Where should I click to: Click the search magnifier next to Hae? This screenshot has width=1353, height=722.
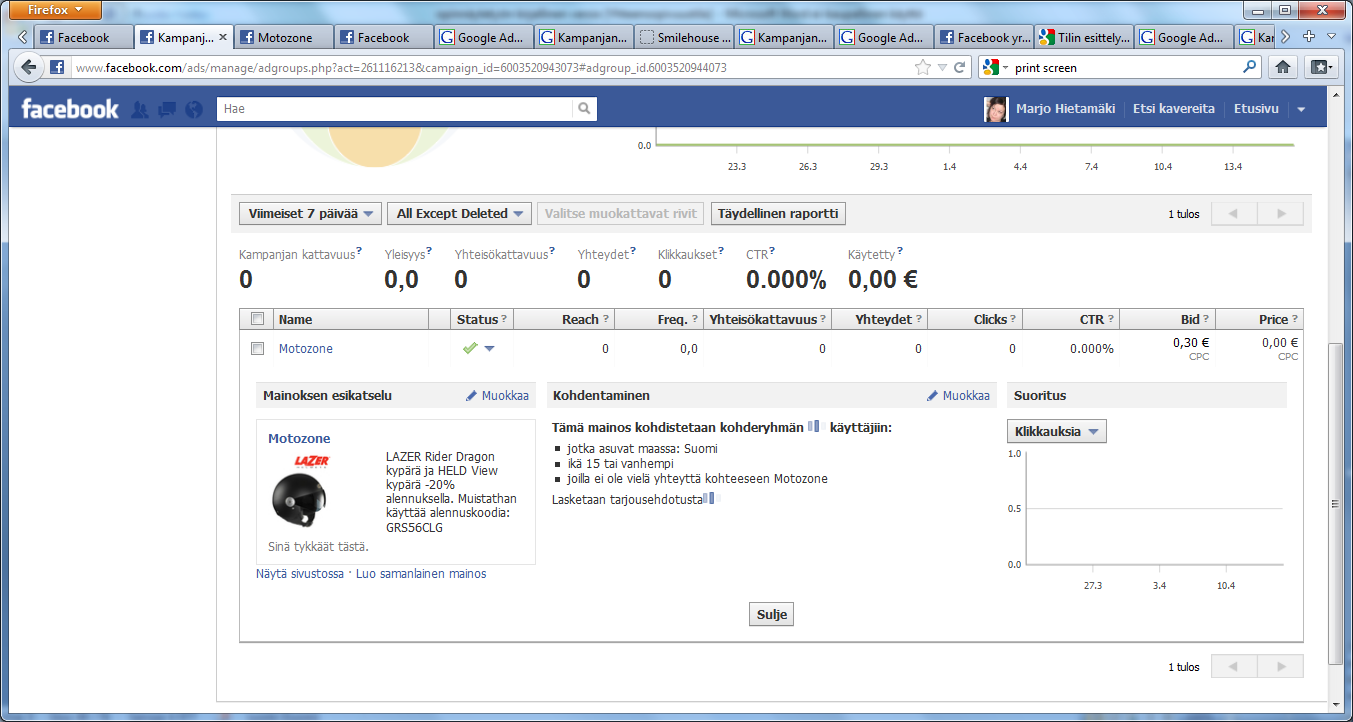tap(585, 109)
